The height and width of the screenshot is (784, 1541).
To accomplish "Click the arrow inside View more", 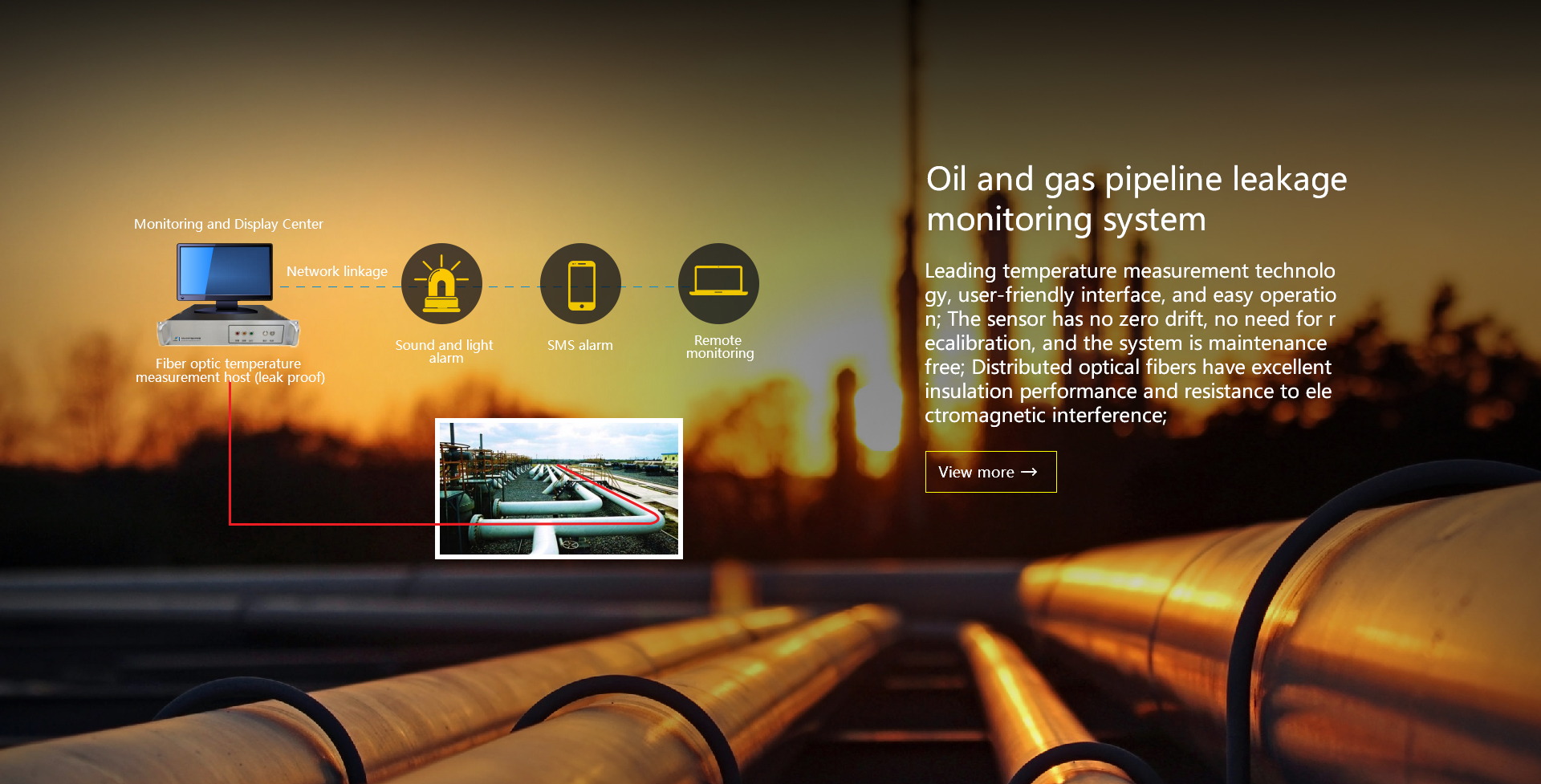I will tap(1029, 472).
